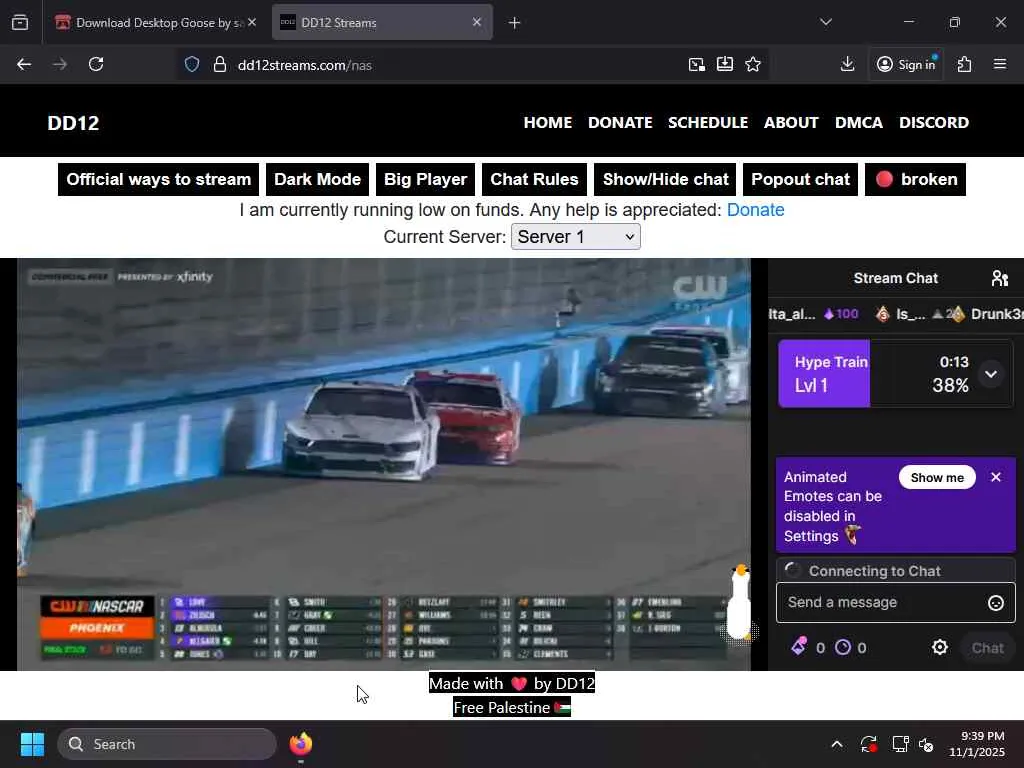
Task: Open the DONATE nav item
Action: tap(620, 123)
